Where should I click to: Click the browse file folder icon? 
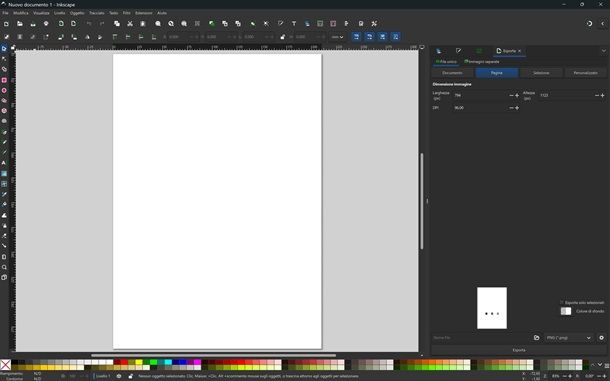click(x=536, y=338)
